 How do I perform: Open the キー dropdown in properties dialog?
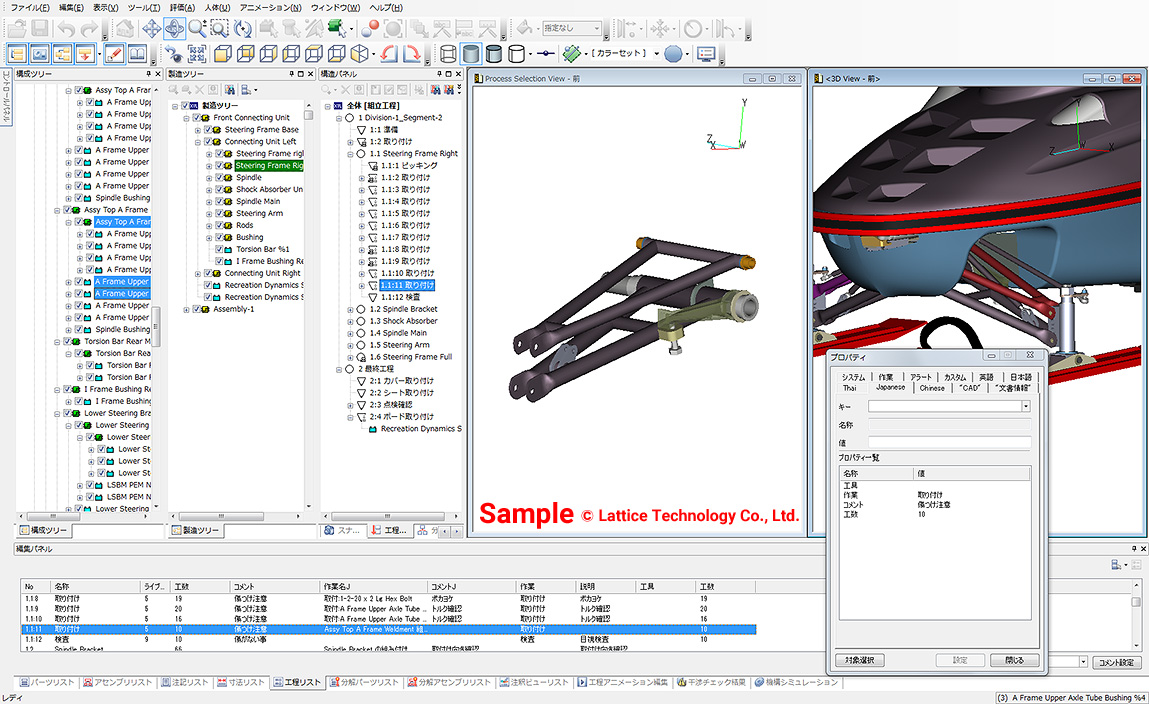(x=1025, y=407)
